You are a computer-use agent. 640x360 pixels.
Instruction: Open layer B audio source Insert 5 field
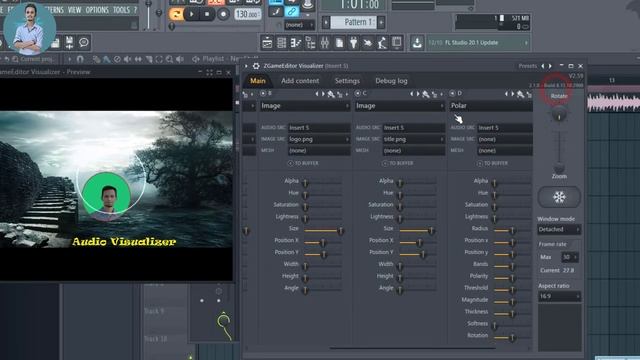tap(319, 128)
